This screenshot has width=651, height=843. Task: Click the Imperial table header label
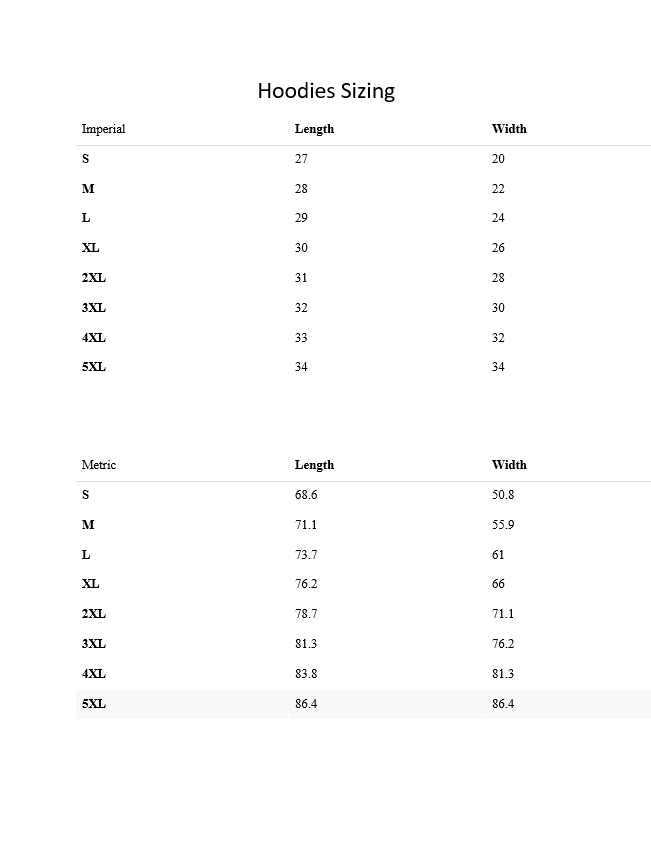(103, 129)
